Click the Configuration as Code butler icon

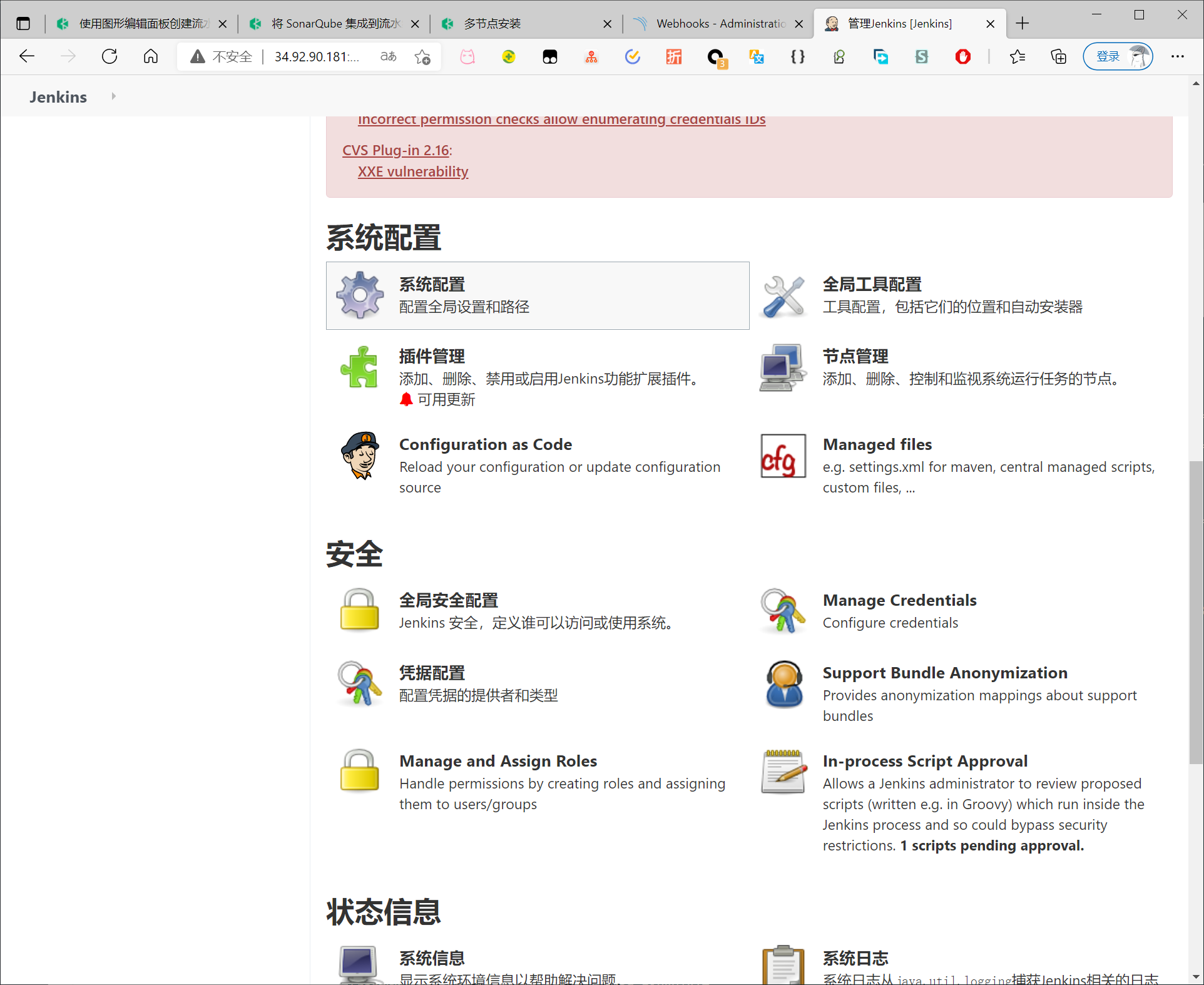(x=360, y=456)
